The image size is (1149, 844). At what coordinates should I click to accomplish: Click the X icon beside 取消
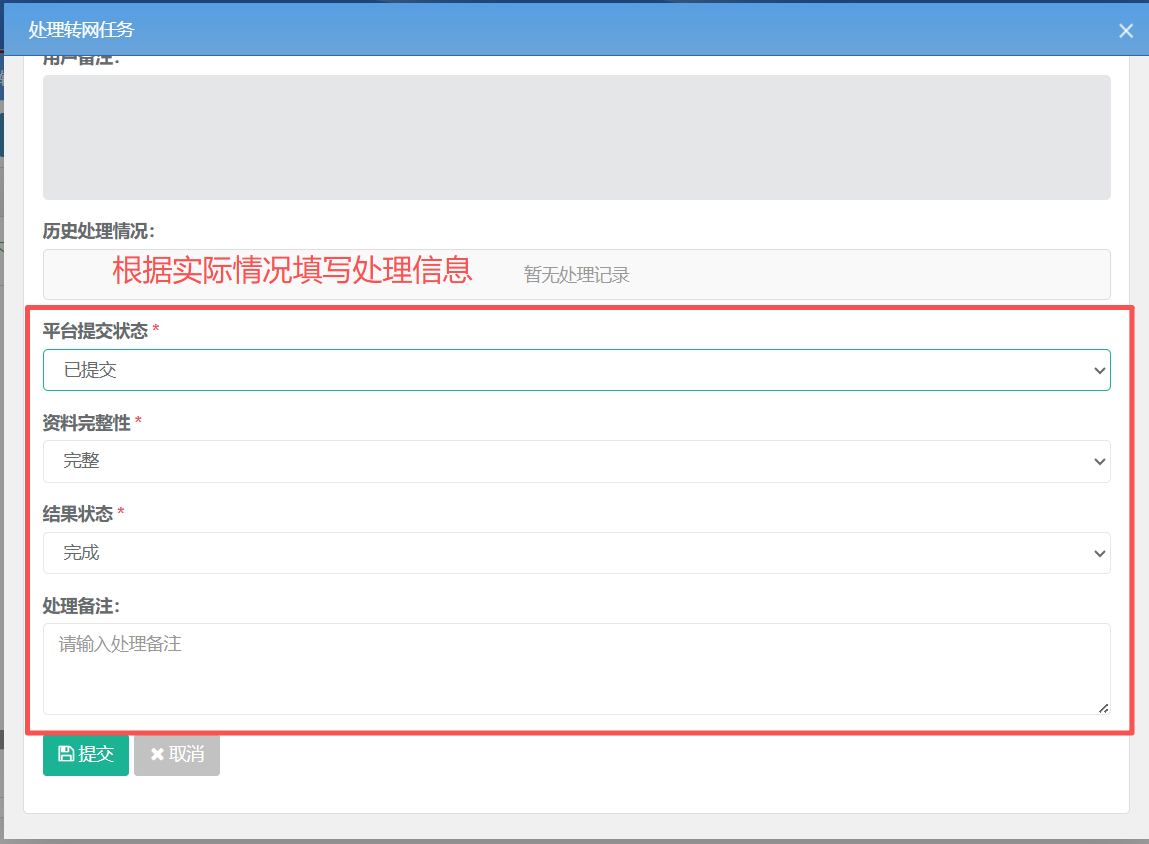click(157, 755)
